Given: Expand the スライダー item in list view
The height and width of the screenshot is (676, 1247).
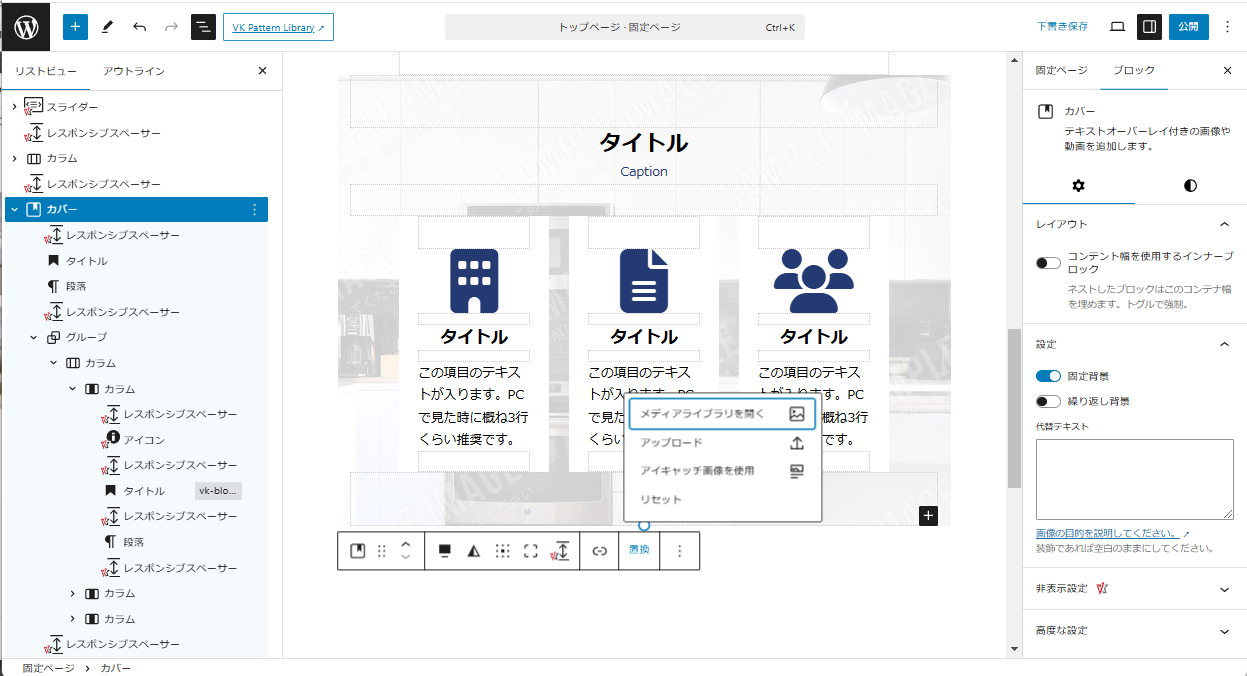Looking at the screenshot, I should [14, 107].
